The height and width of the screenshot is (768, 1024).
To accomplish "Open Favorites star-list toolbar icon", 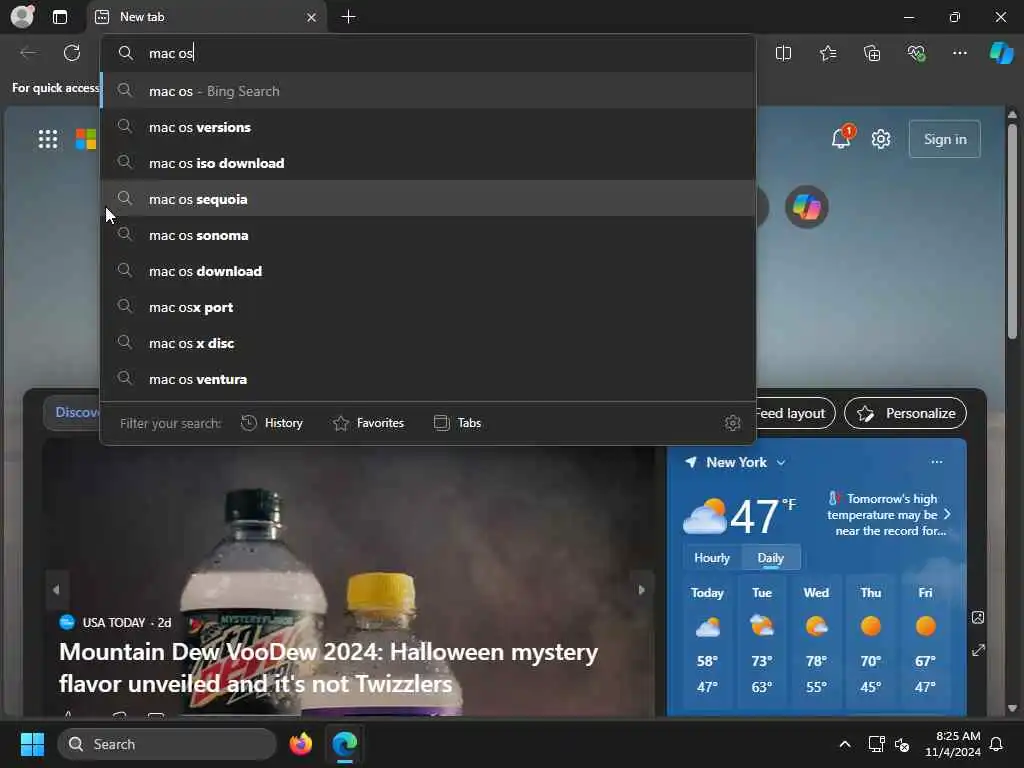I will pyautogui.click(x=828, y=53).
